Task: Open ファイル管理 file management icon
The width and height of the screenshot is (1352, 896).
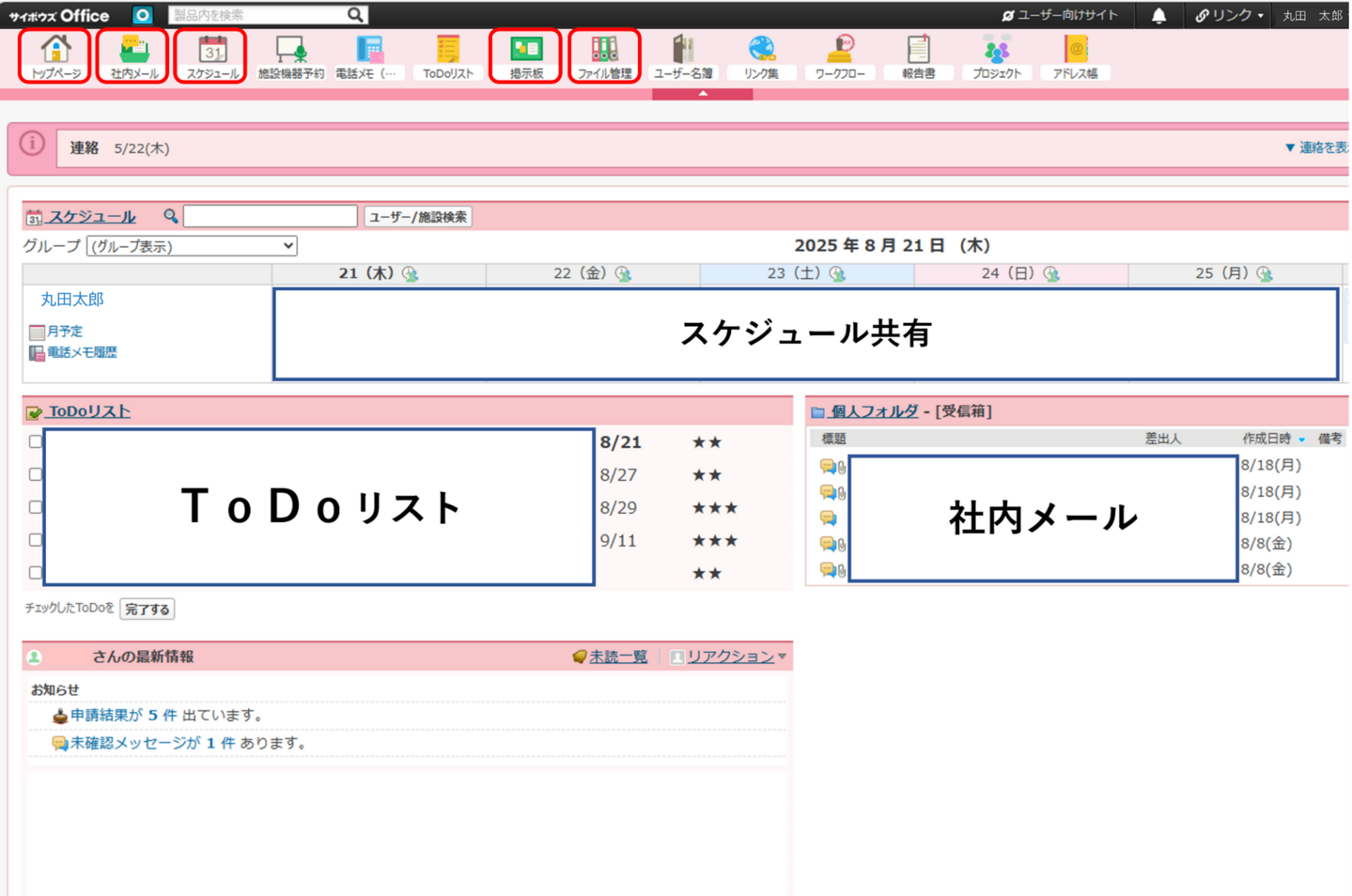Action: [x=604, y=55]
